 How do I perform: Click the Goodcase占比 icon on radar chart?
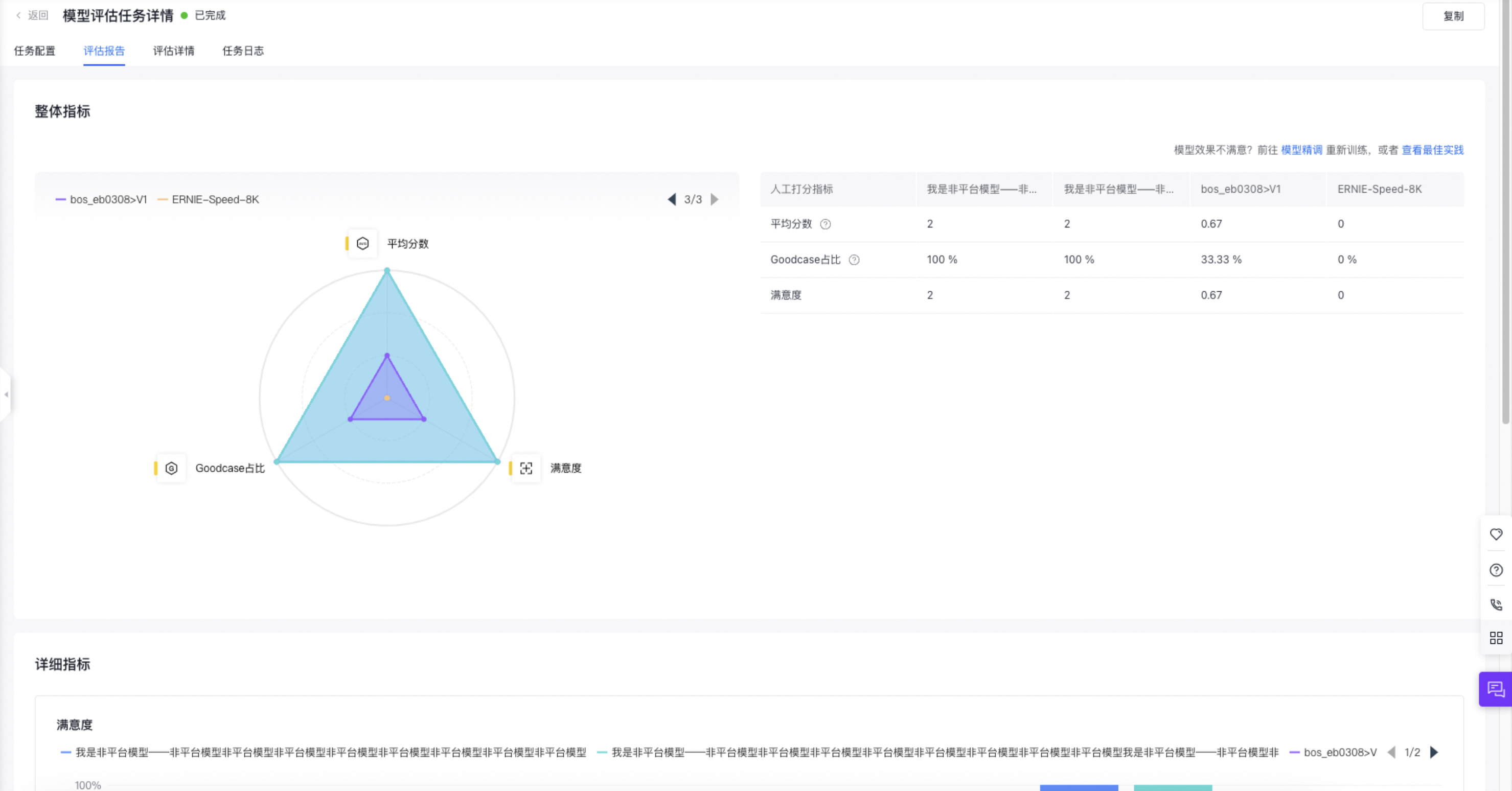click(171, 468)
